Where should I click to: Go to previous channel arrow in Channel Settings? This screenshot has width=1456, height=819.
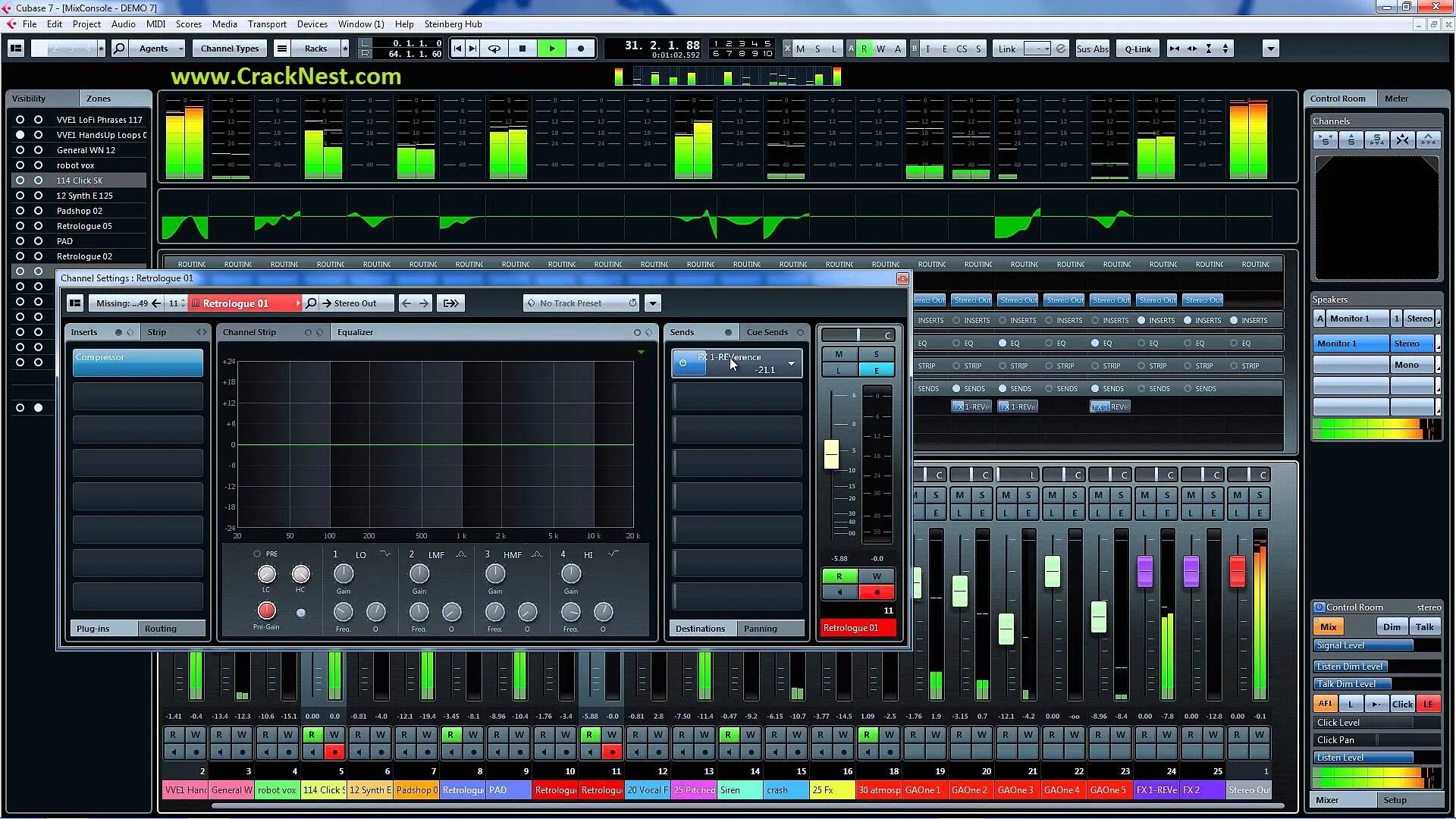click(x=406, y=303)
